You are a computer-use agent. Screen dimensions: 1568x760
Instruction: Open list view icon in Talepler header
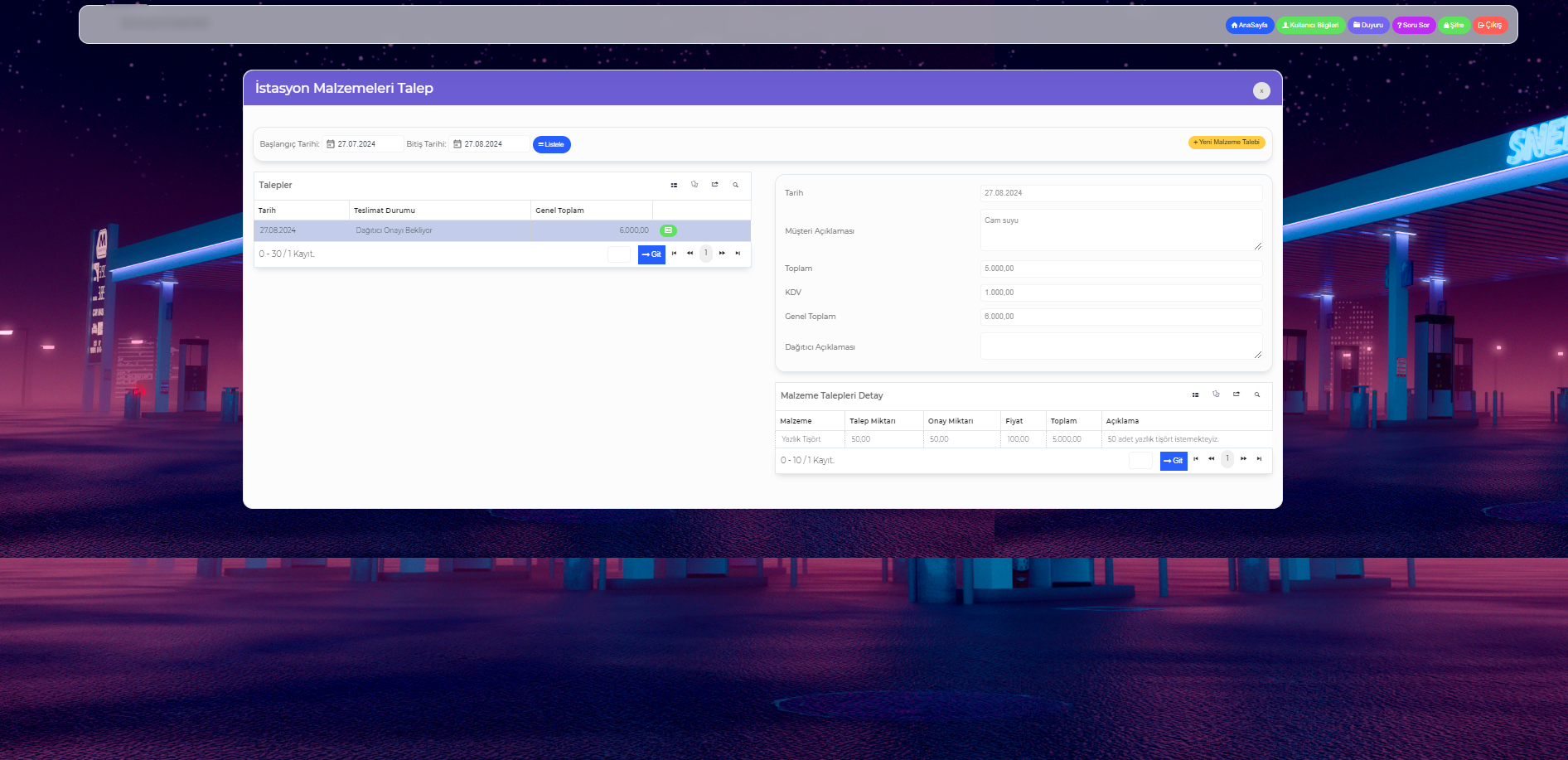674,185
